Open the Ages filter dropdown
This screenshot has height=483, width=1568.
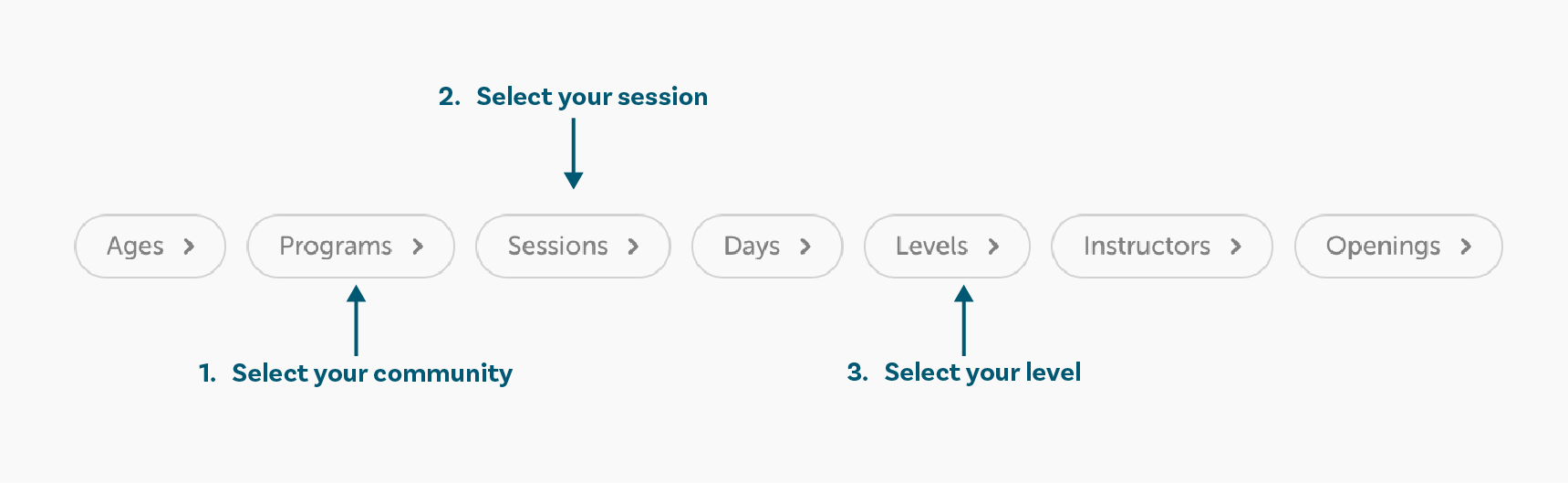150,247
